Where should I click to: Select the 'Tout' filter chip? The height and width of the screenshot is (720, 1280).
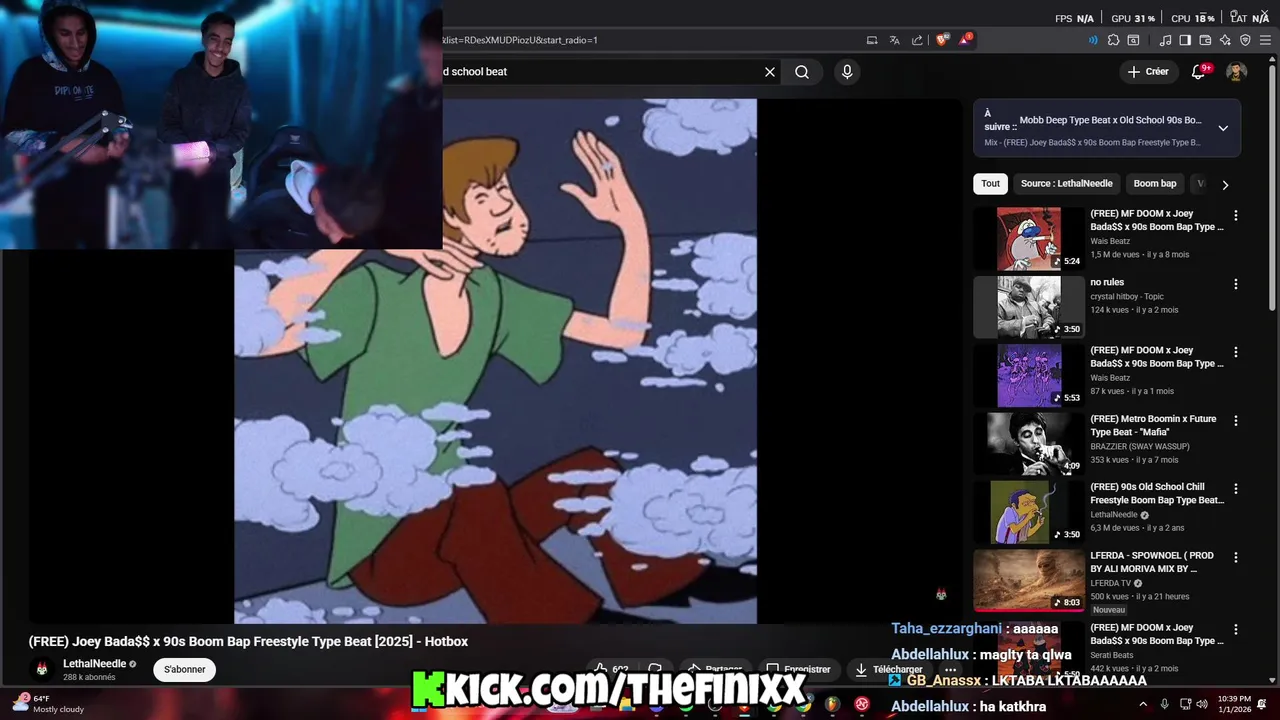[990, 184]
